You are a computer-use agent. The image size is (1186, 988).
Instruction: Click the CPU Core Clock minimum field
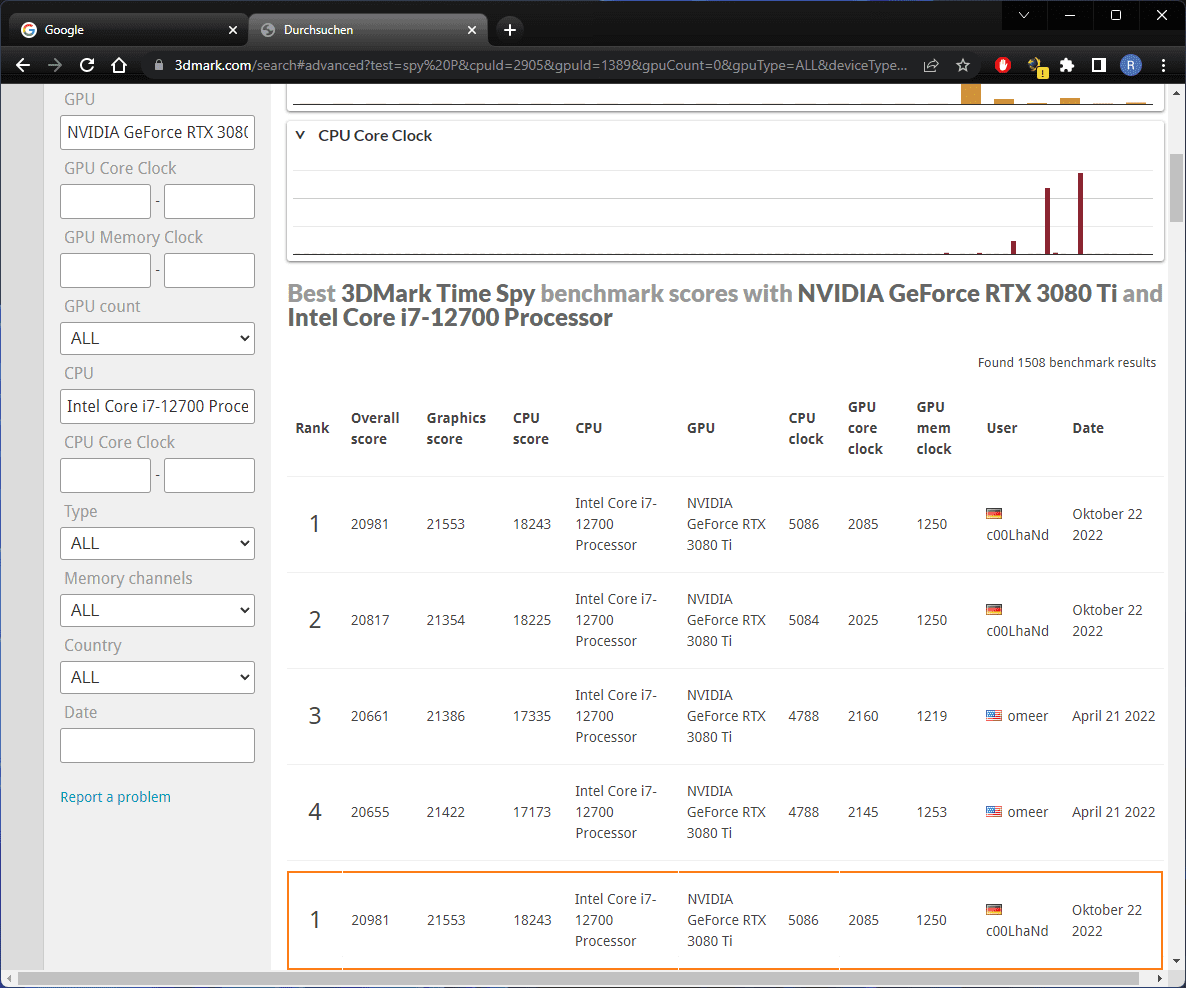[105, 475]
